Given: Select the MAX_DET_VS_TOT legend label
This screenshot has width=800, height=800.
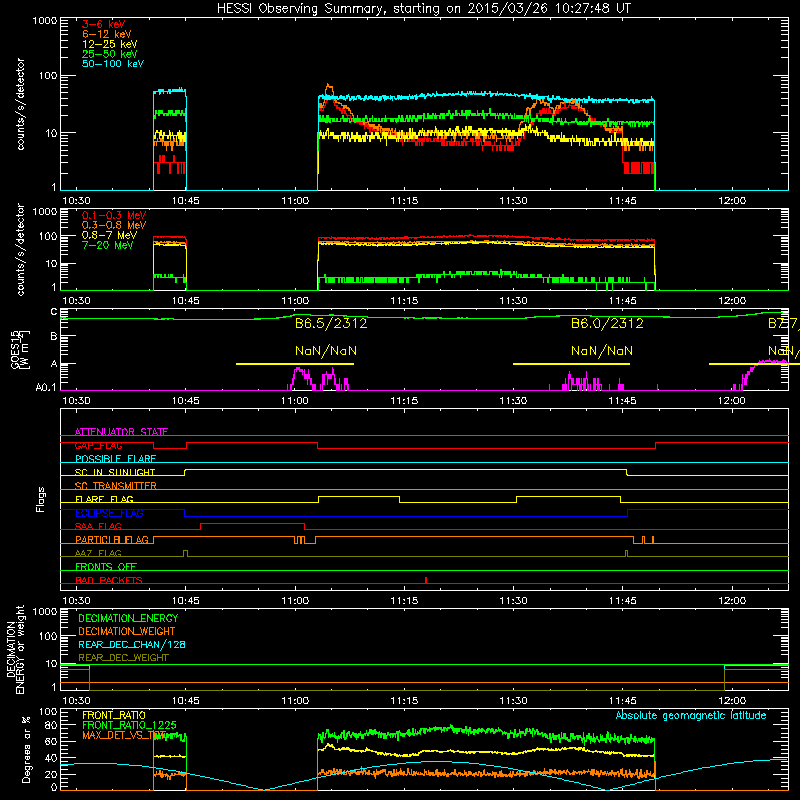Looking at the screenshot, I should click(x=124, y=735).
